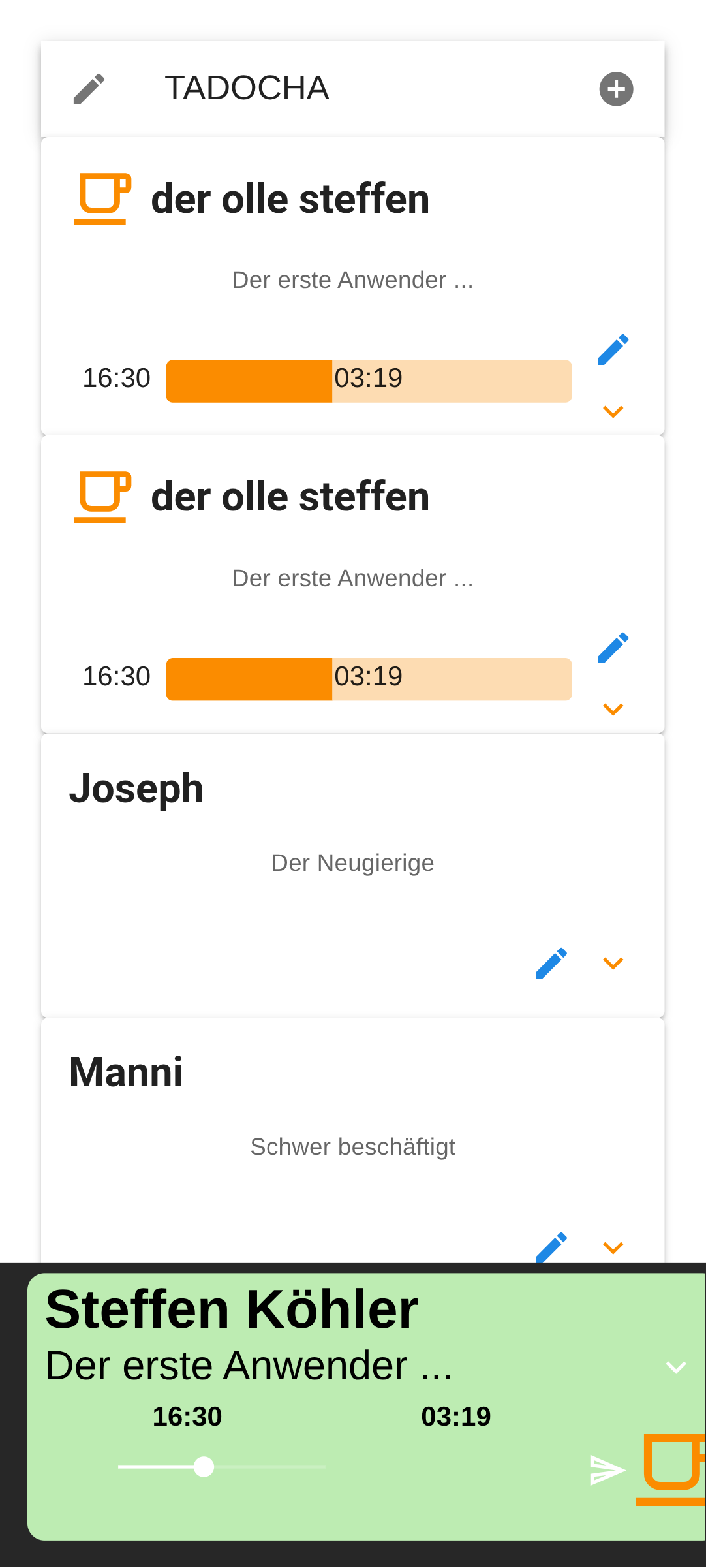Click the first card's orange progress bar
This screenshot has height=1568, width=706.
[x=369, y=381]
